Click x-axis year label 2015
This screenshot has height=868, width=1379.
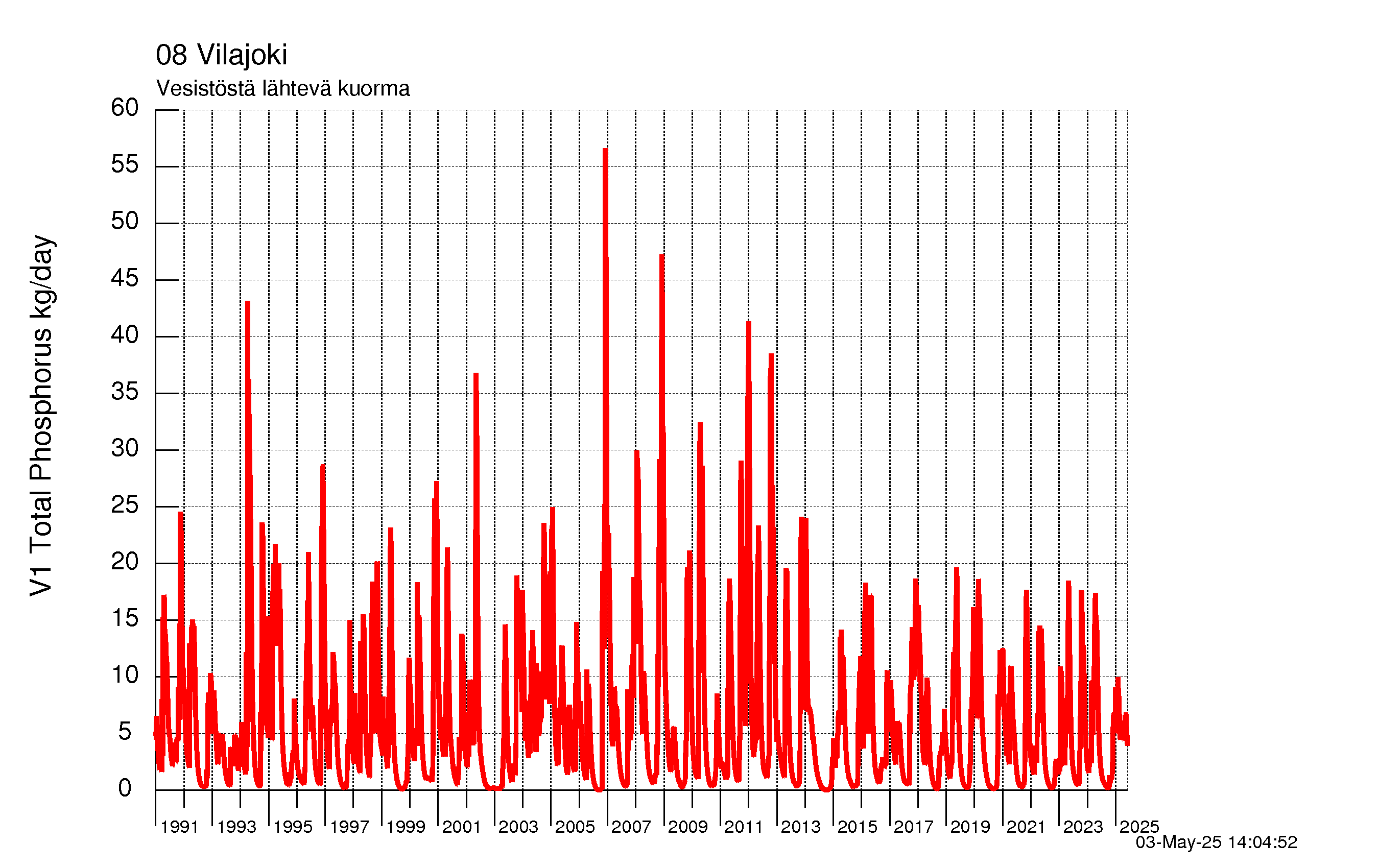click(858, 827)
